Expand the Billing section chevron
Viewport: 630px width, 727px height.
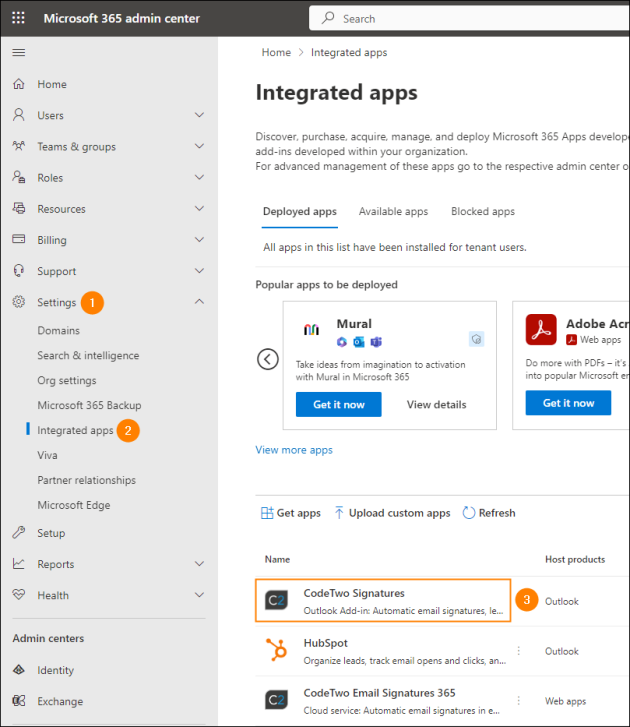pyautogui.click(x=199, y=240)
